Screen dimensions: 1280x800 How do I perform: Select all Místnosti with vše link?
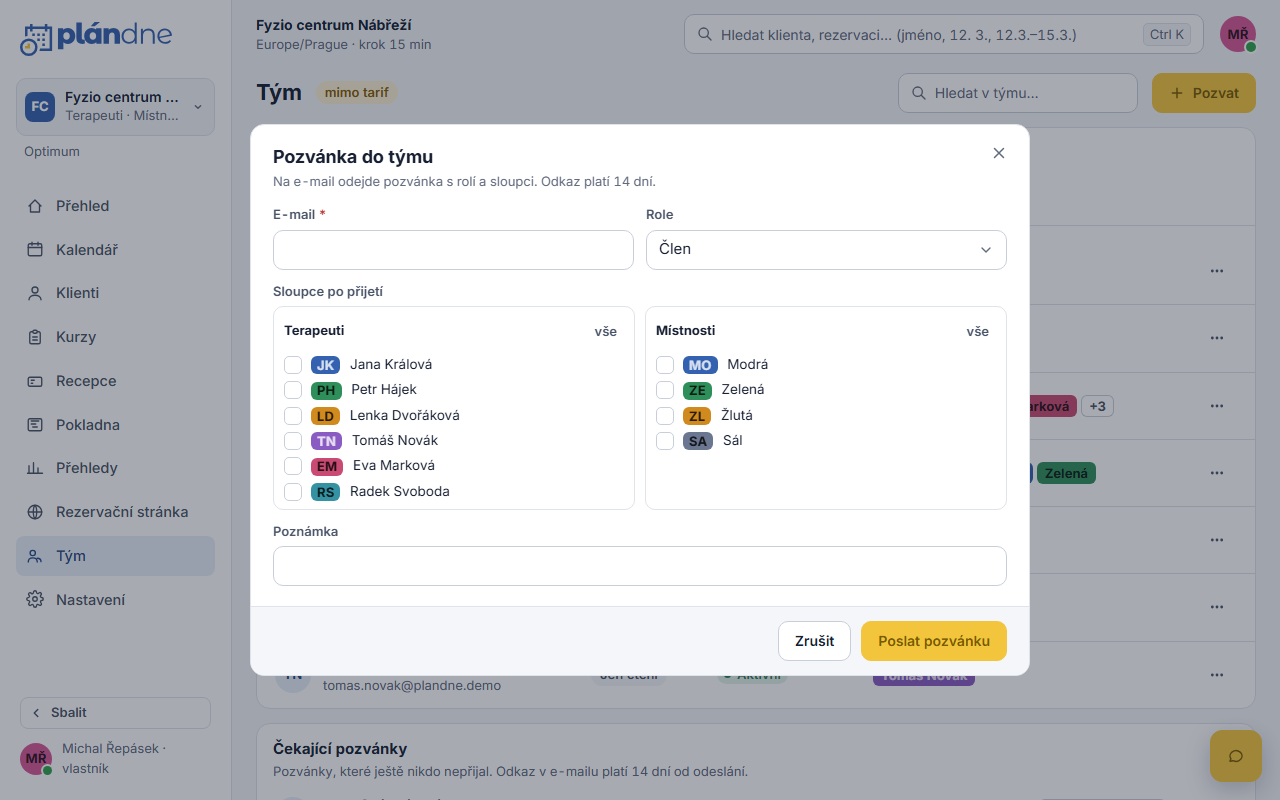click(978, 331)
